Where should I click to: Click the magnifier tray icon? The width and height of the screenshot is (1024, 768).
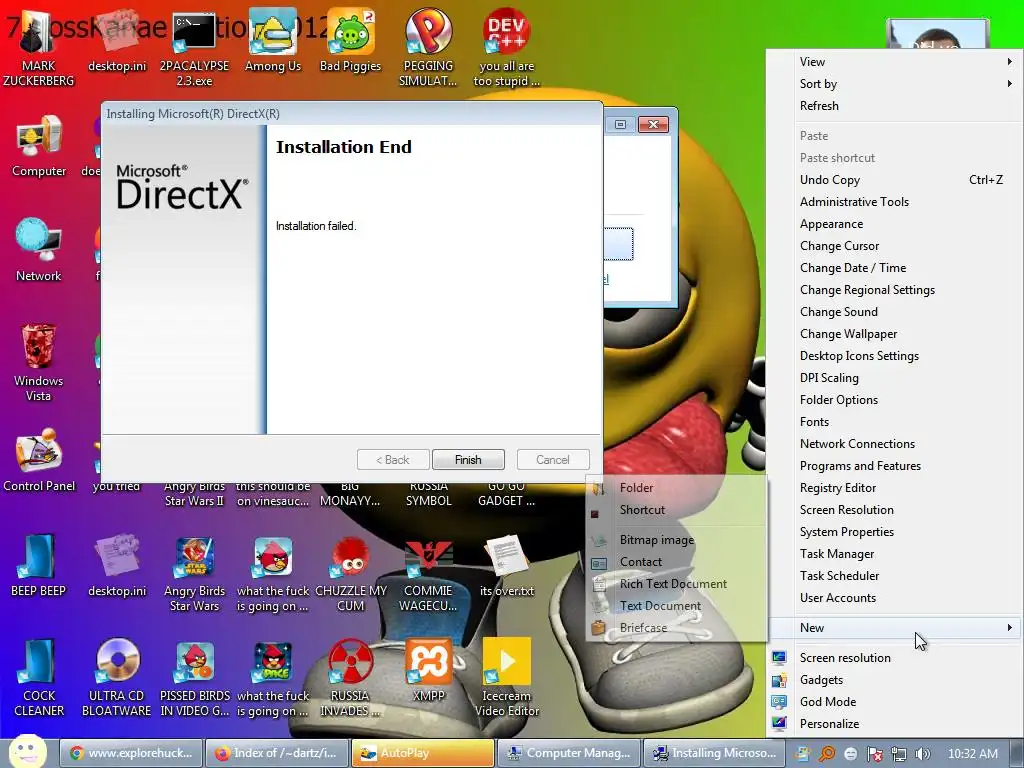827,754
